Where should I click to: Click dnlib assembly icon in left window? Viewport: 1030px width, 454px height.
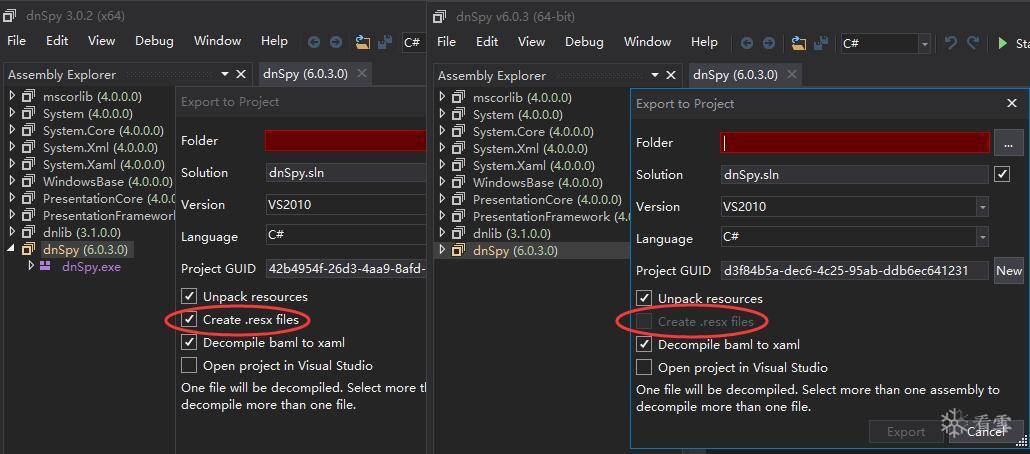(x=28, y=232)
